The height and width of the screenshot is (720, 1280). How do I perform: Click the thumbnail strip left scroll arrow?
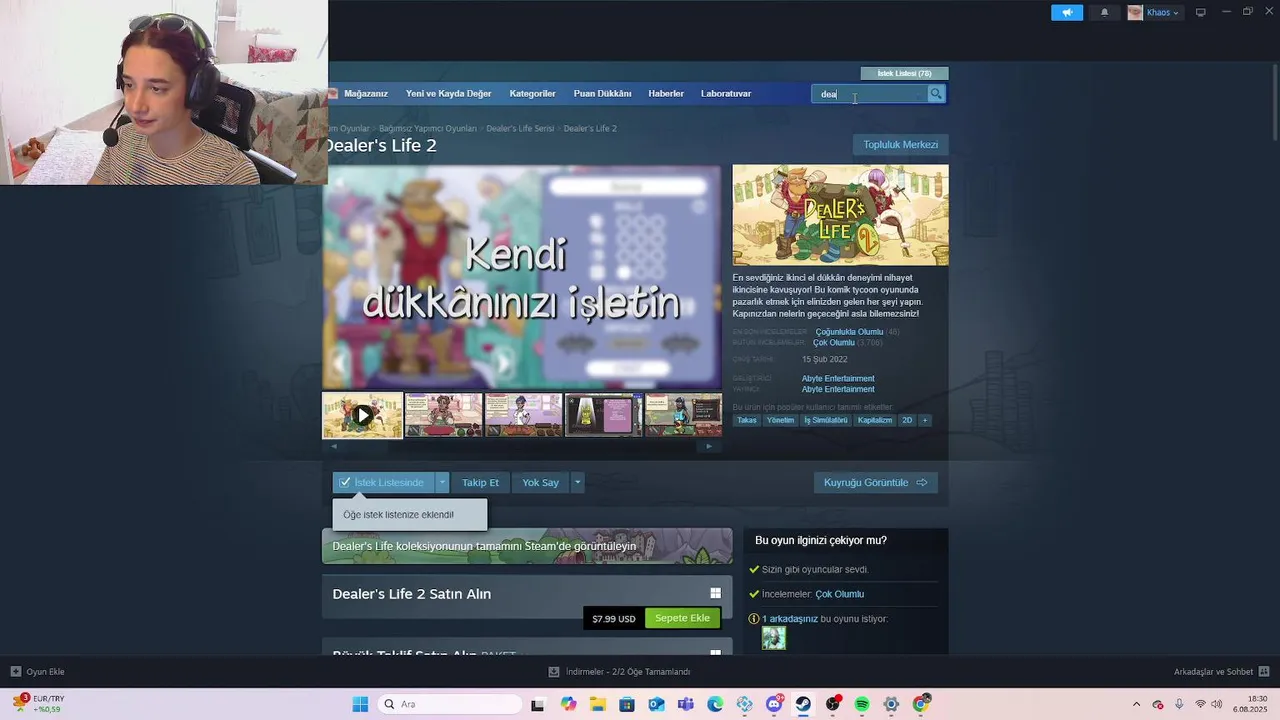[x=334, y=446]
